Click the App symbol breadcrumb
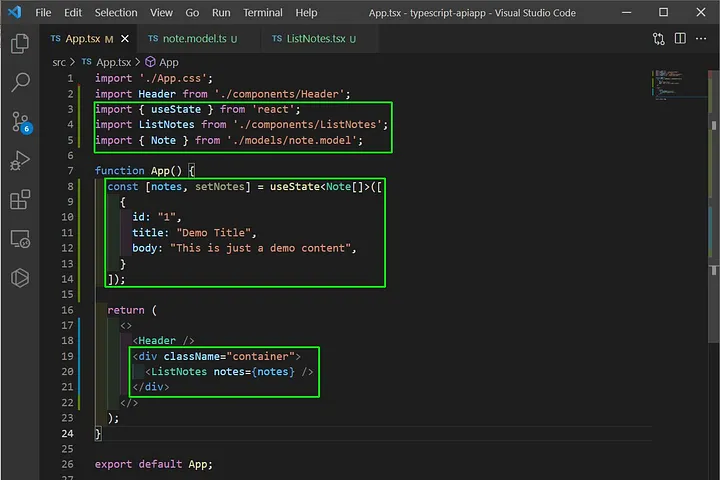The image size is (720, 480). pyautogui.click(x=169, y=62)
